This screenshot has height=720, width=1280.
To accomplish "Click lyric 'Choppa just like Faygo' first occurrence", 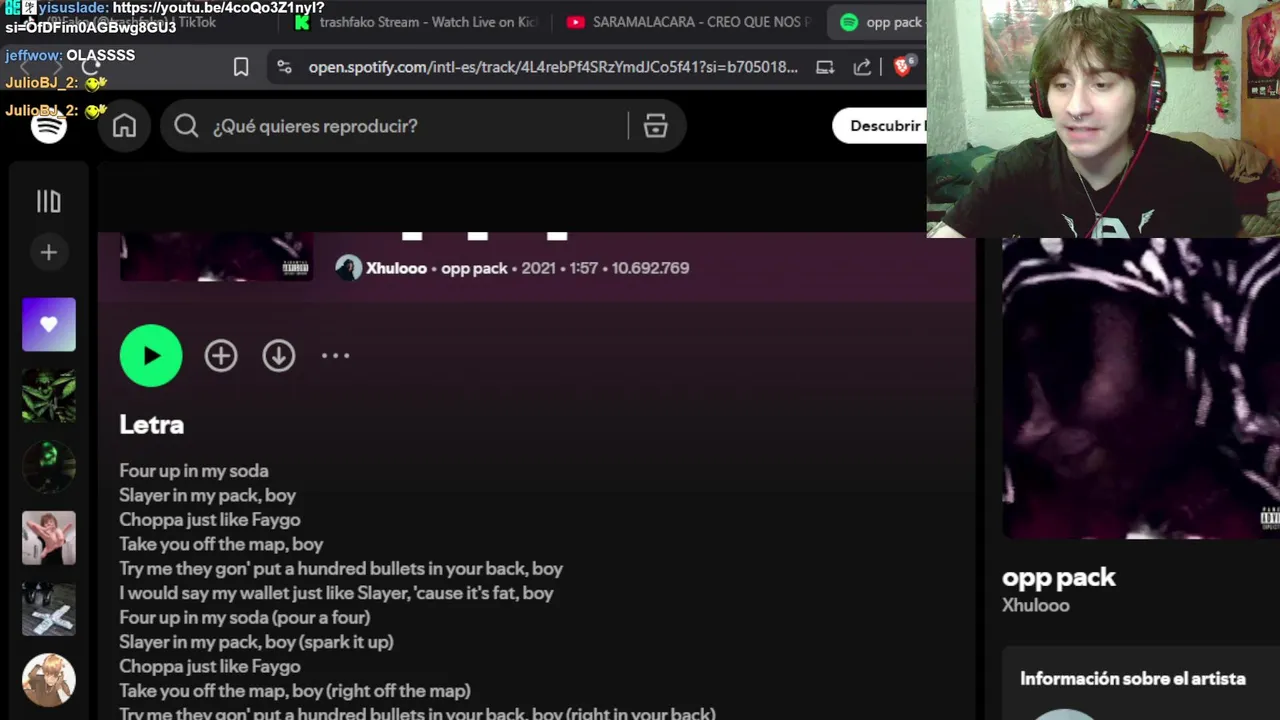I will (x=210, y=519).
